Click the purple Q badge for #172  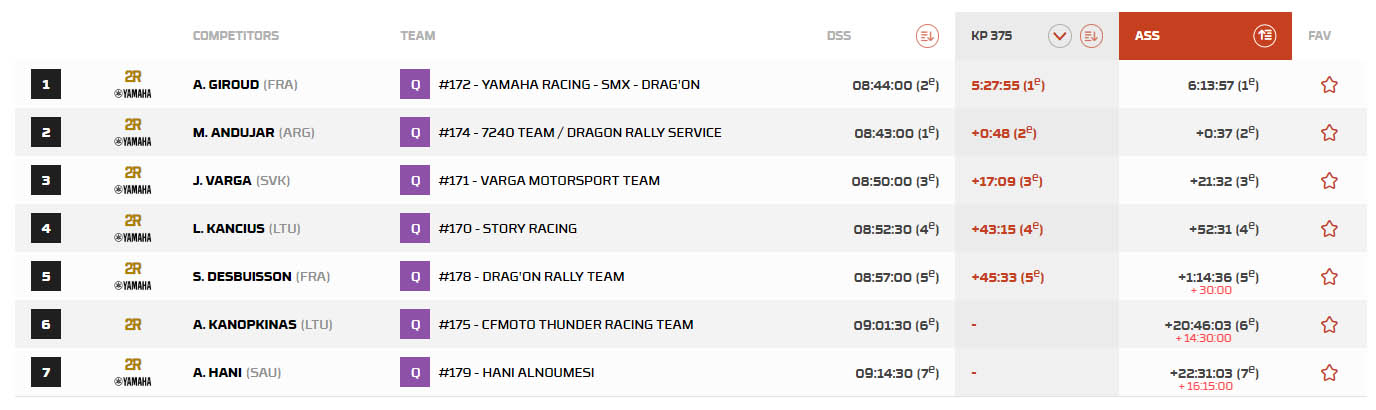[x=414, y=85]
